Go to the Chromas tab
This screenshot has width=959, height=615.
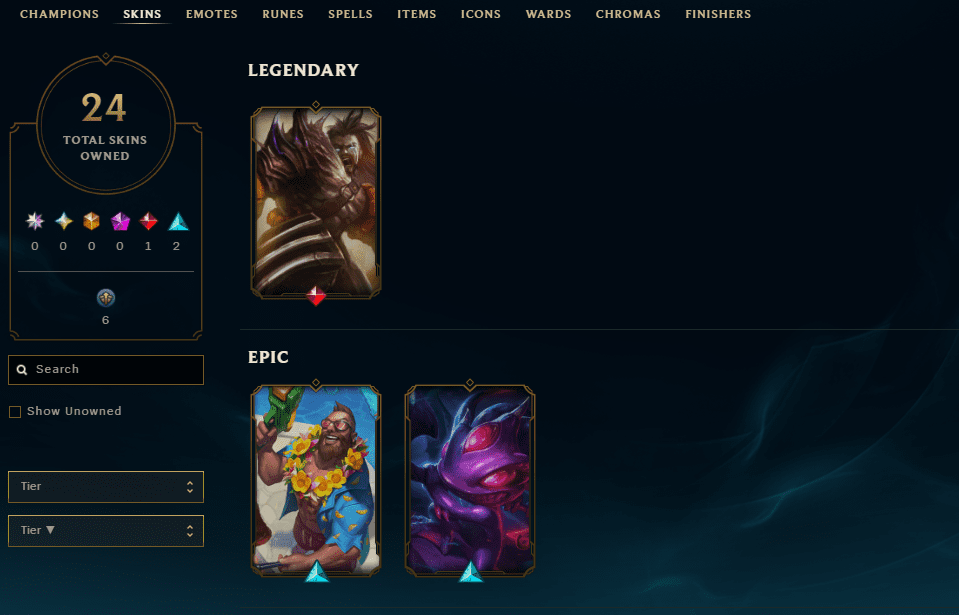pos(628,14)
